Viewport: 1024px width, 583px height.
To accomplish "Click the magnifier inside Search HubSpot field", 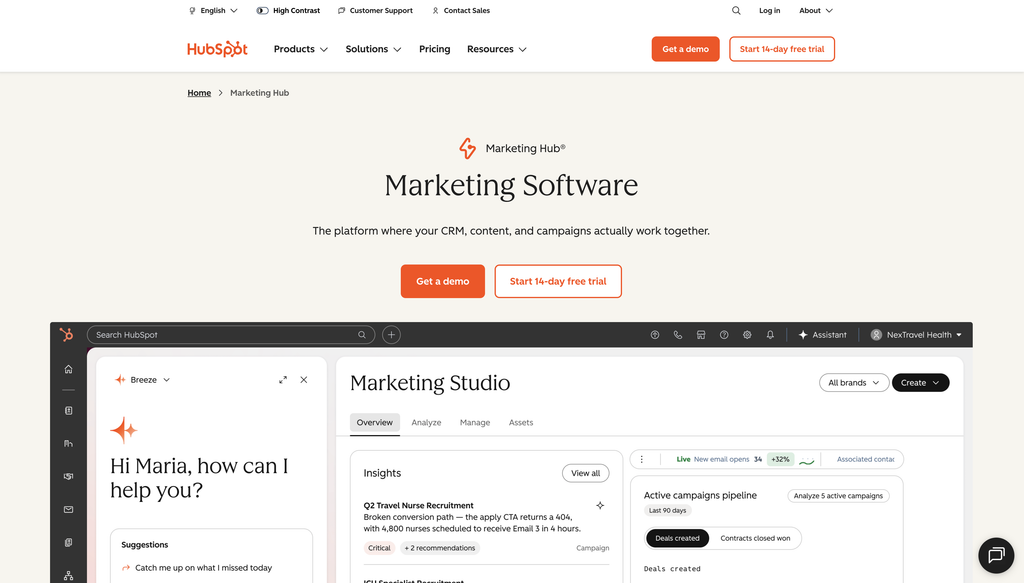I will 362,335.
